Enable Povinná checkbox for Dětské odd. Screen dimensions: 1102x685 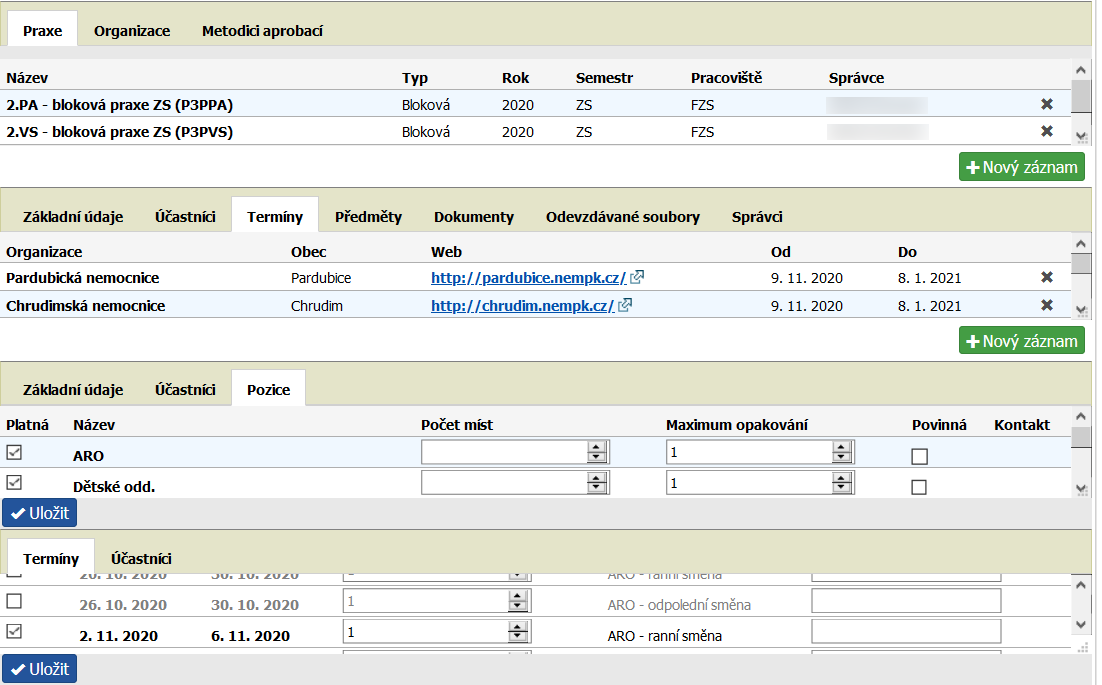919,487
